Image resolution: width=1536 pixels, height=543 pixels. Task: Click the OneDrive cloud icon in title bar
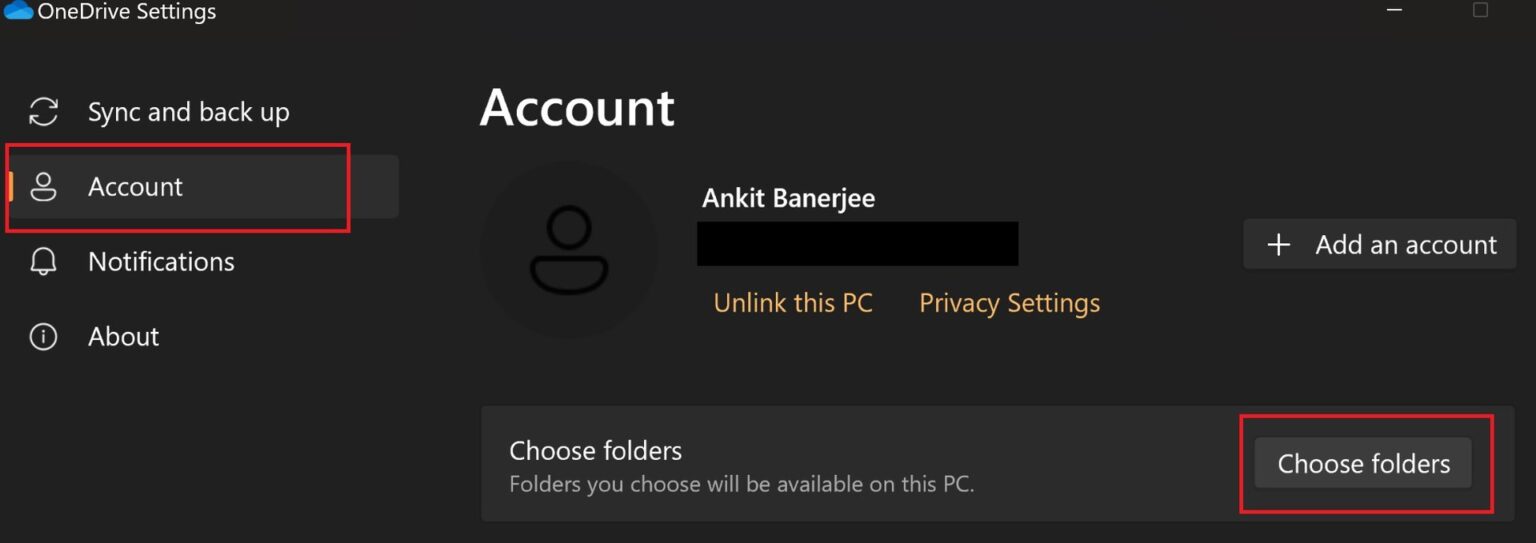coord(19,11)
